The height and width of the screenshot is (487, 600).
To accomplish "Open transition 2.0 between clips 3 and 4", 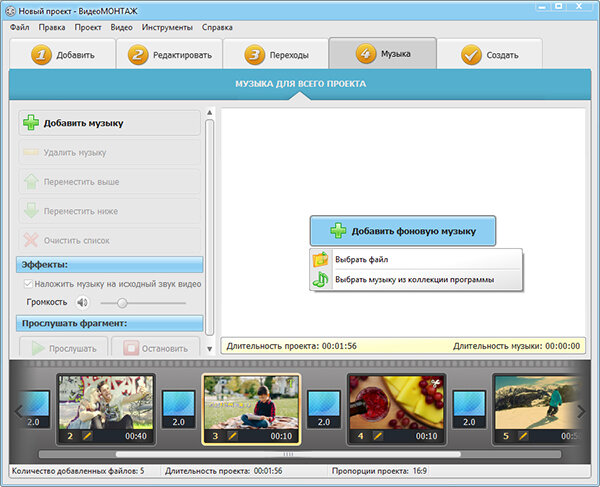I will point(324,409).
